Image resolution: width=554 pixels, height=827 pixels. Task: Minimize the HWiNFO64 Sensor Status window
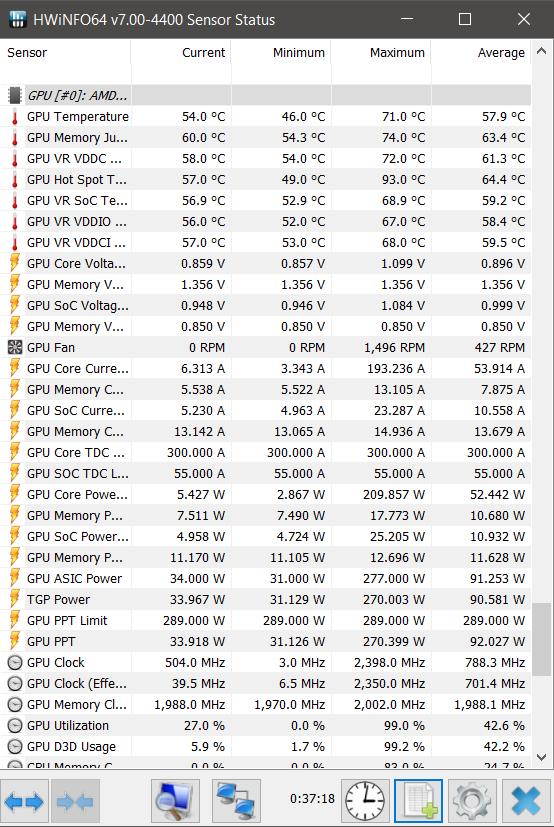[407, 20]
